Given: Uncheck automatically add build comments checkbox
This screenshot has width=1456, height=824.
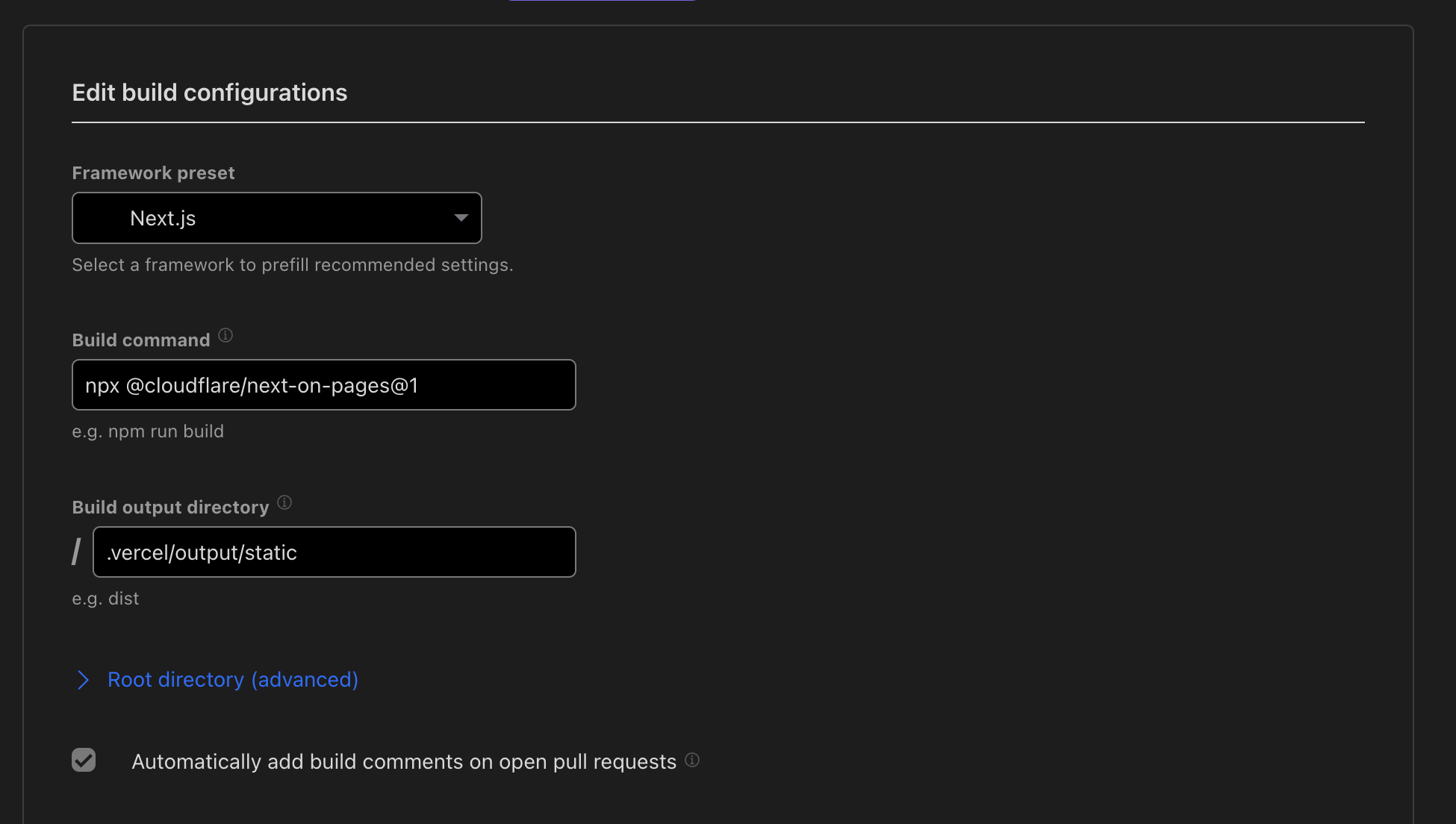Looking at the screenshot, I should tap(84, 760).
